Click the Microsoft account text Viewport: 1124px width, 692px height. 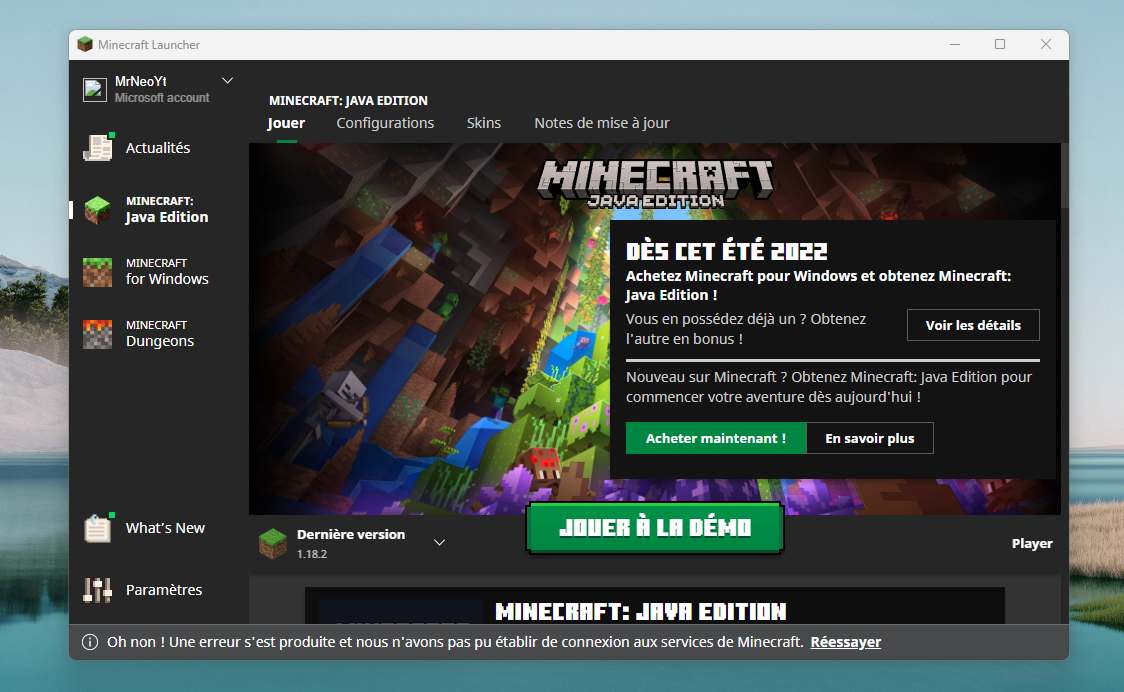coord(162,98)
